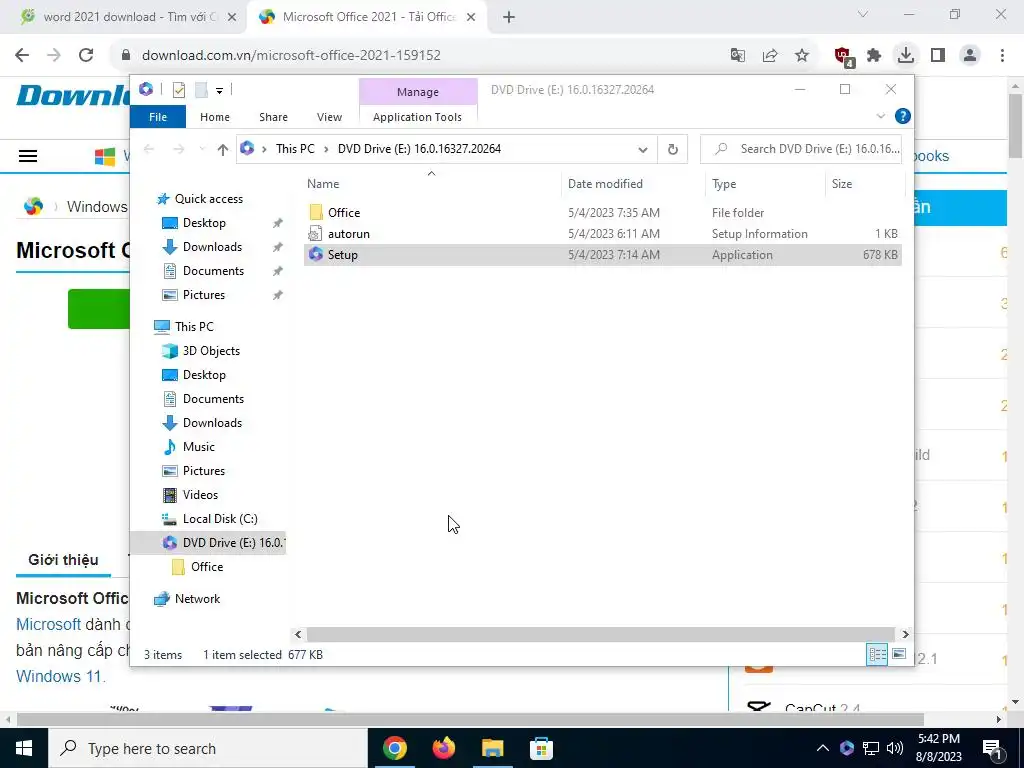The width and height of the screenshot is (1024, 768).
Task: Switch to the View ribbon tab
Action: tap(329, 117)
